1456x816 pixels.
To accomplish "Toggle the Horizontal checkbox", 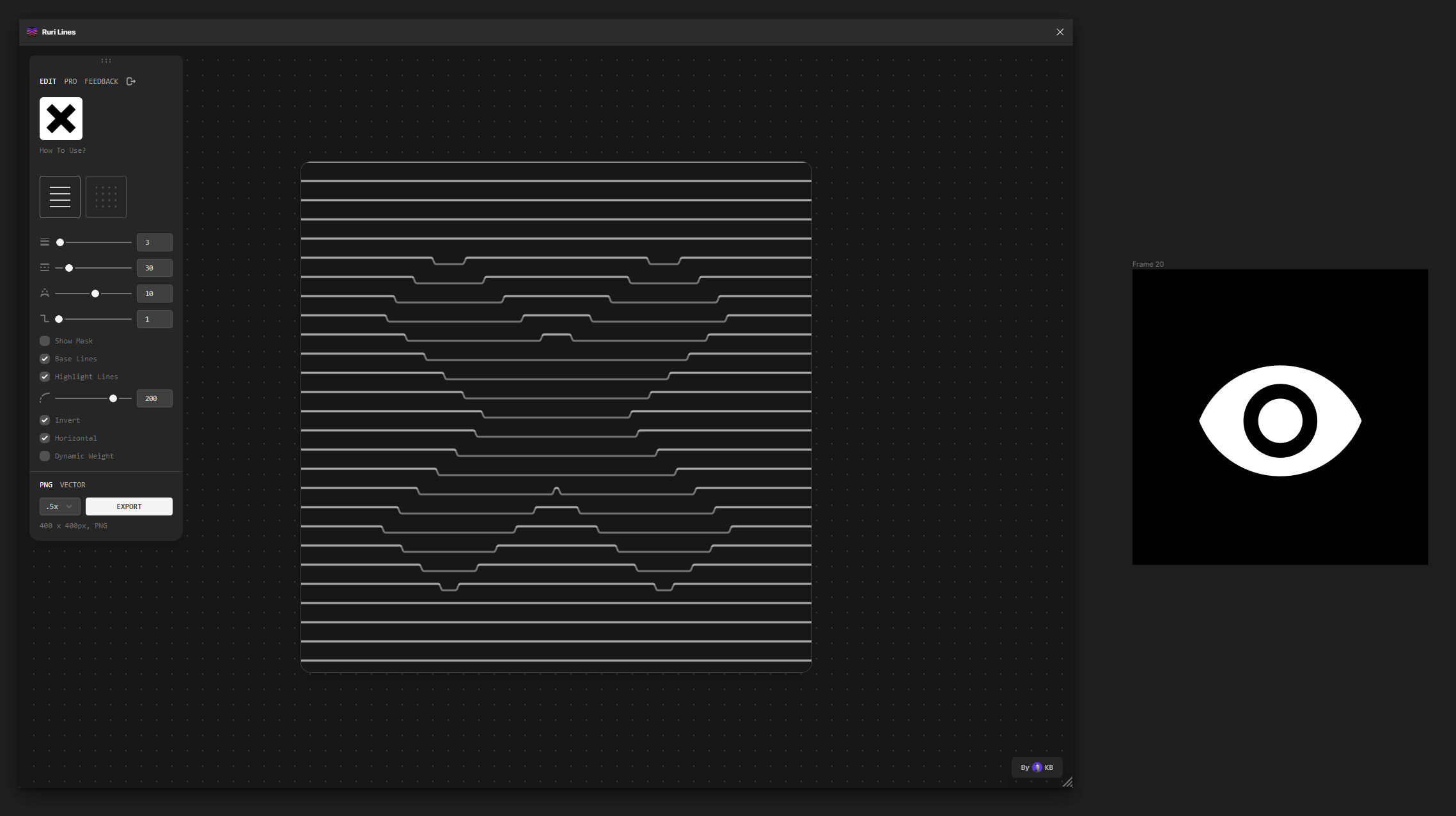I will click(45, 438).
